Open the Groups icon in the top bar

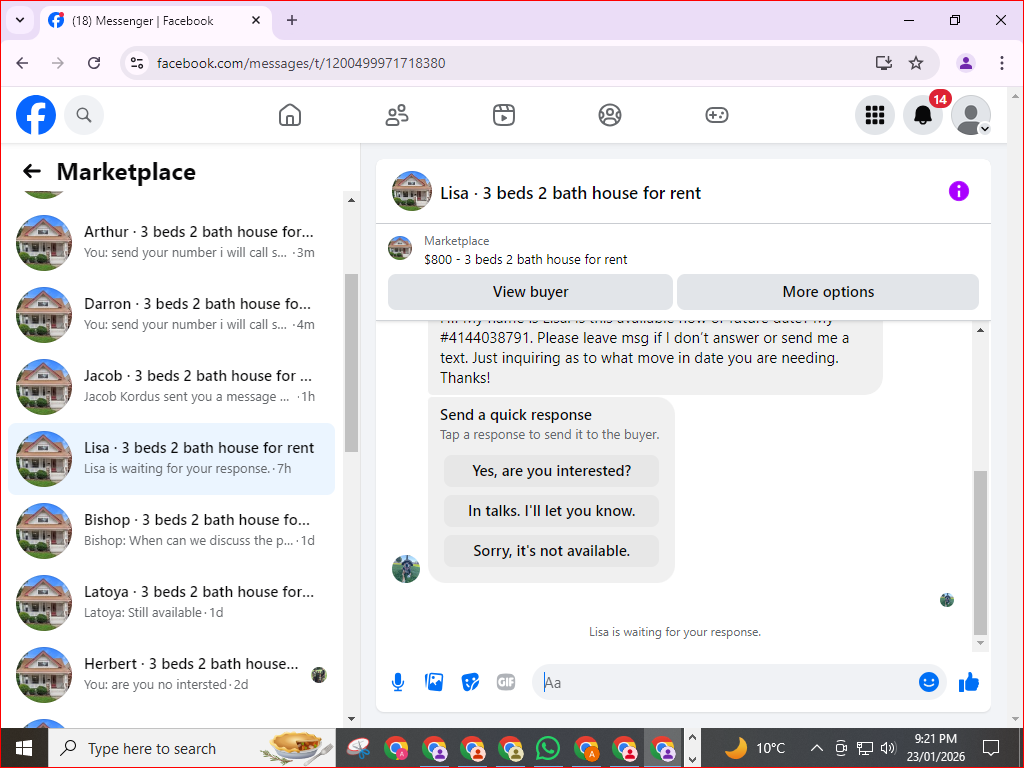pyautogui.click(x=610, y=115)
